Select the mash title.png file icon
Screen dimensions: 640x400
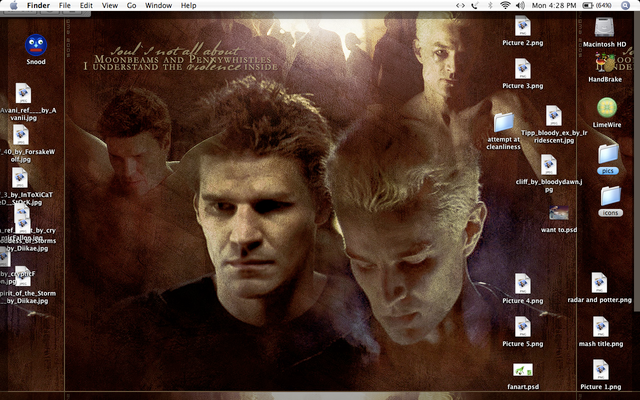coord(600,327)
